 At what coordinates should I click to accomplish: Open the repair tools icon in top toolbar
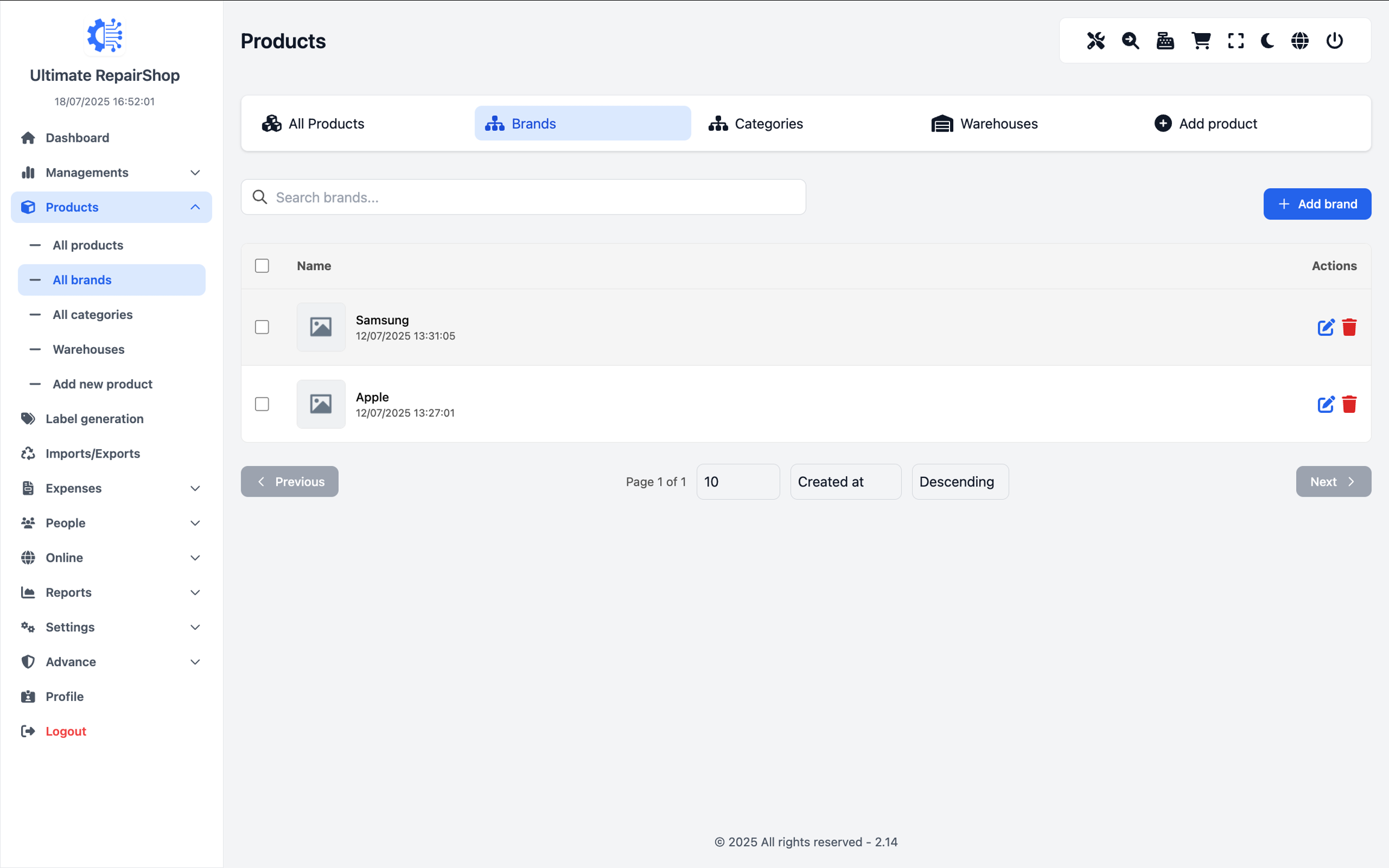[1095, 41]
